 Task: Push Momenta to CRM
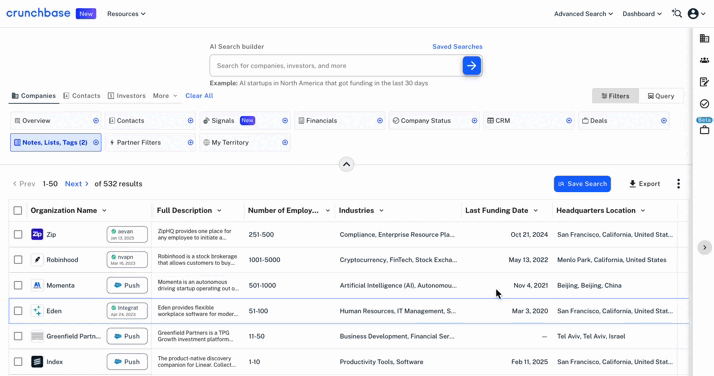tap(127, 285)
